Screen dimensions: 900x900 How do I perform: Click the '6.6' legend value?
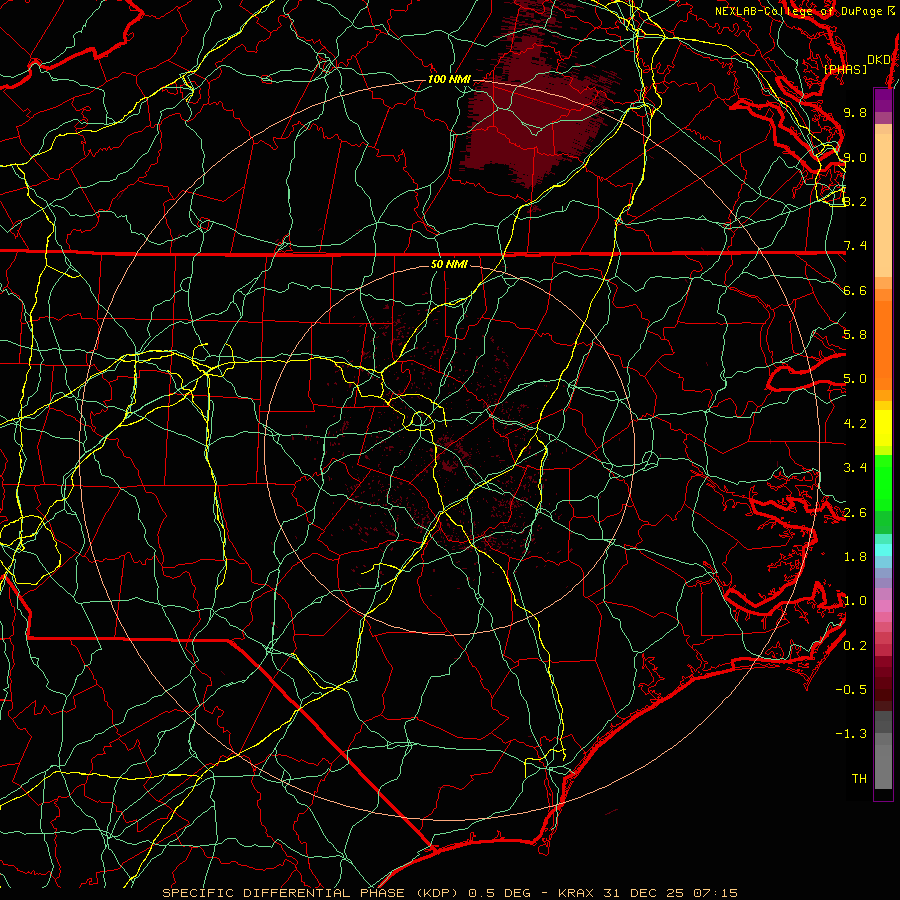(855, 290)
